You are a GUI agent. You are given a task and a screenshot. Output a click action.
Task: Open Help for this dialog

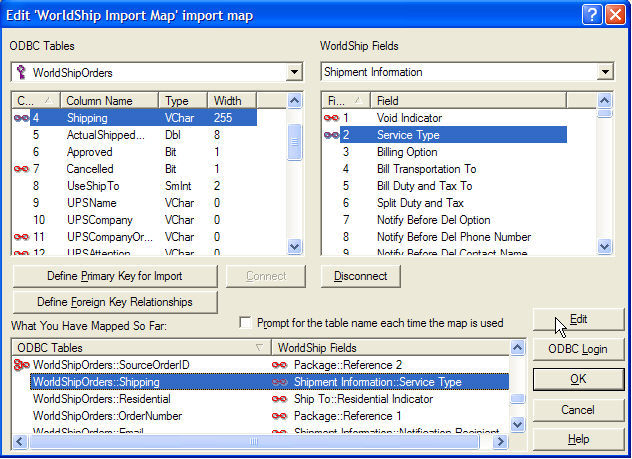578,439
